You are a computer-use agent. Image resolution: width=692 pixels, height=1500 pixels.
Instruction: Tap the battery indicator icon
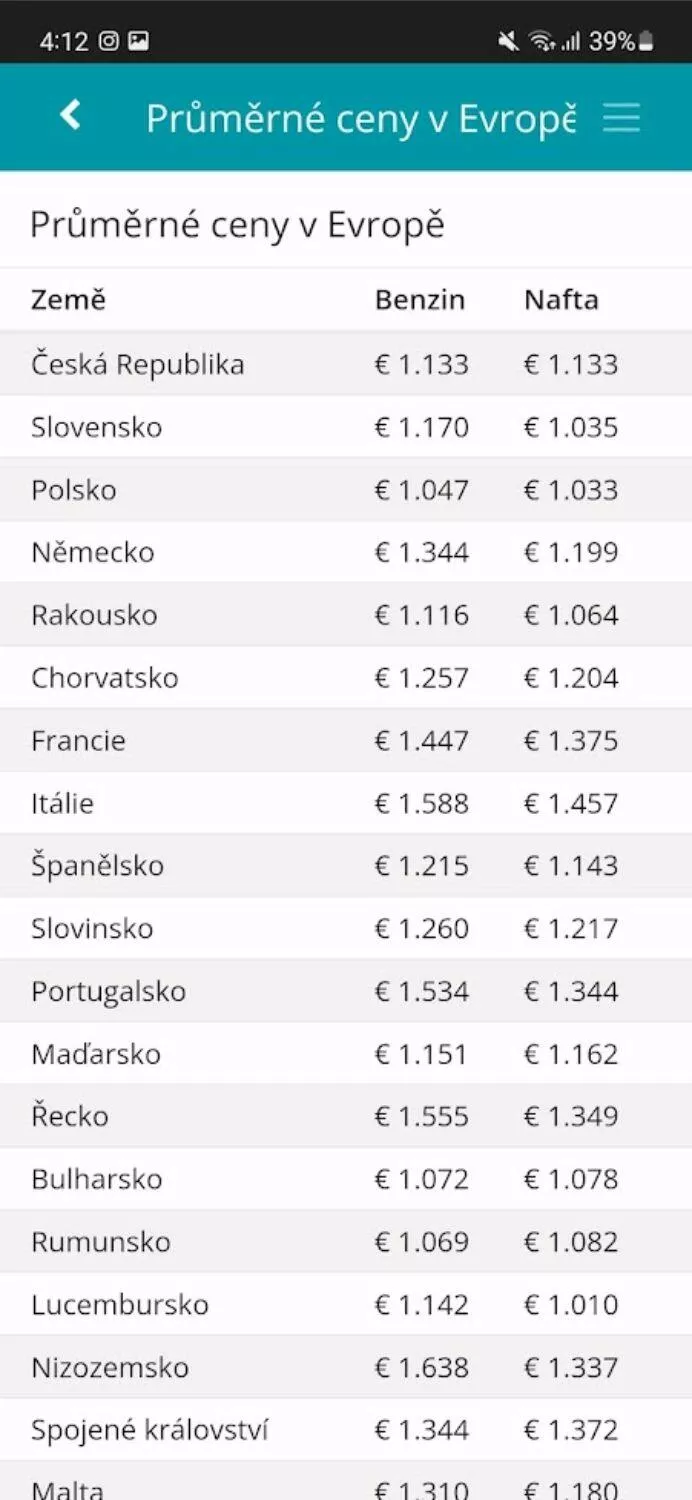(646, 41)
